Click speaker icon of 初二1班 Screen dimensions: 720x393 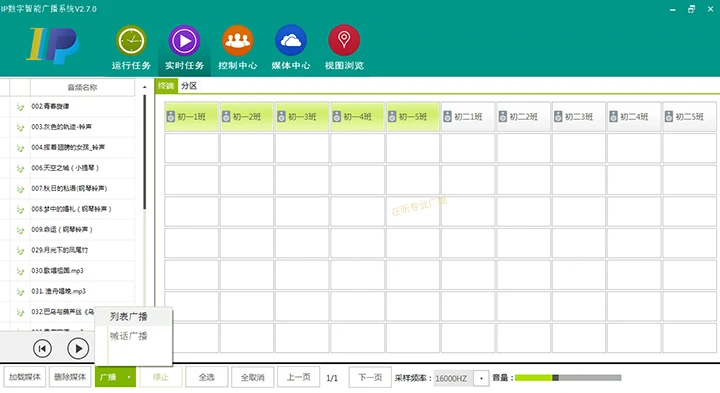coord(447,117)
